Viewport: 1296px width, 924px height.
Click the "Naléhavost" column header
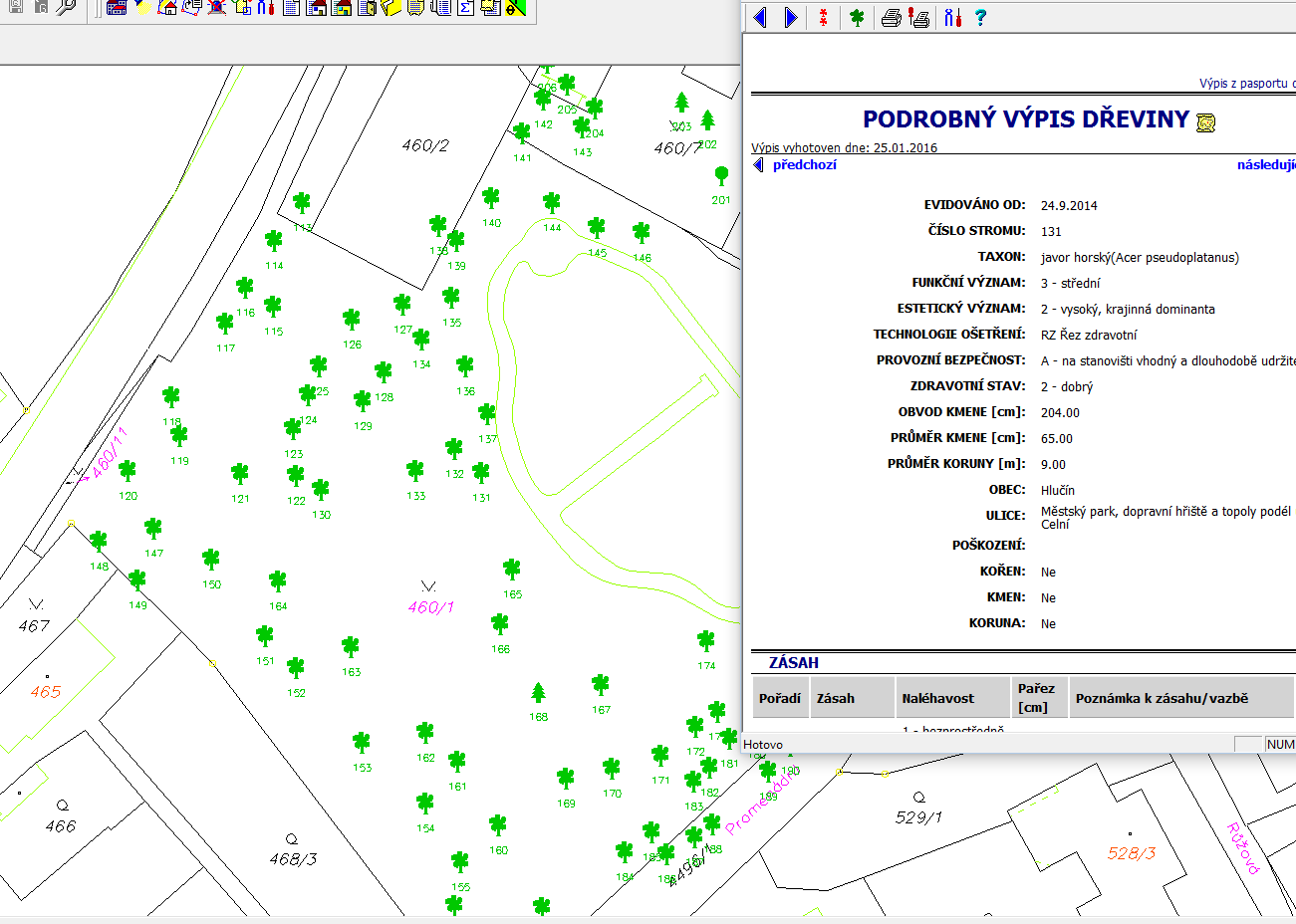937,698
